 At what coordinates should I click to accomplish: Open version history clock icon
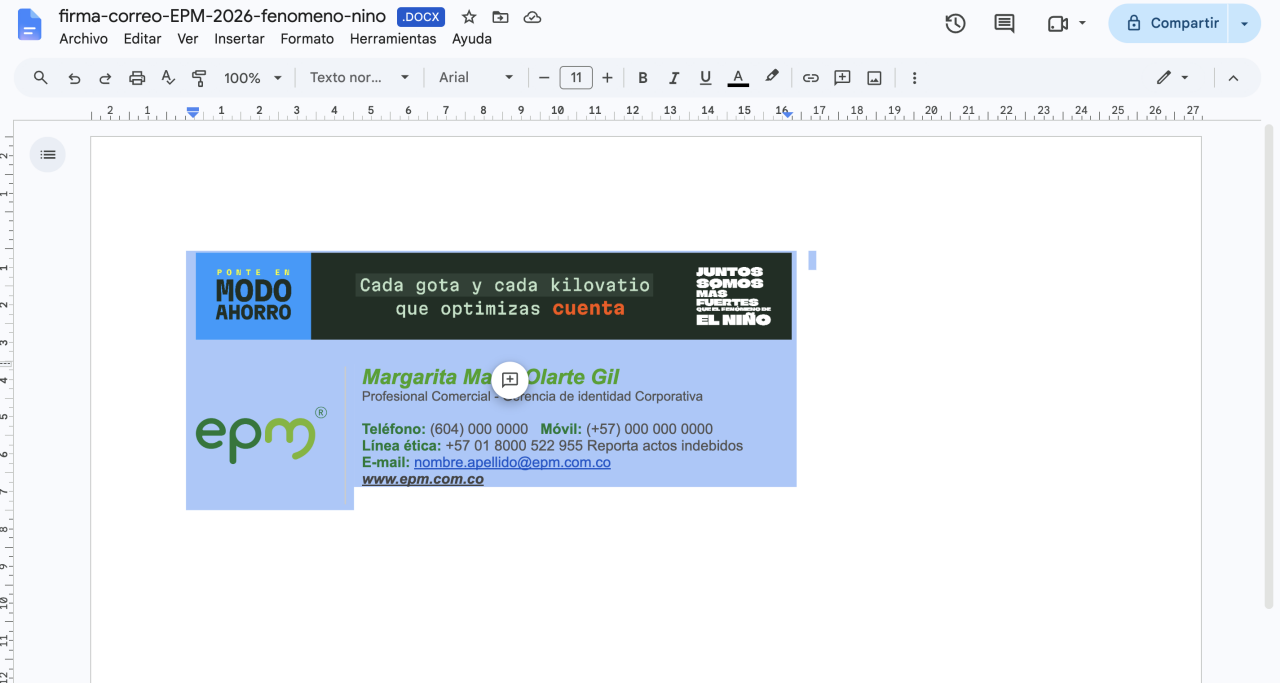point(955,23)
